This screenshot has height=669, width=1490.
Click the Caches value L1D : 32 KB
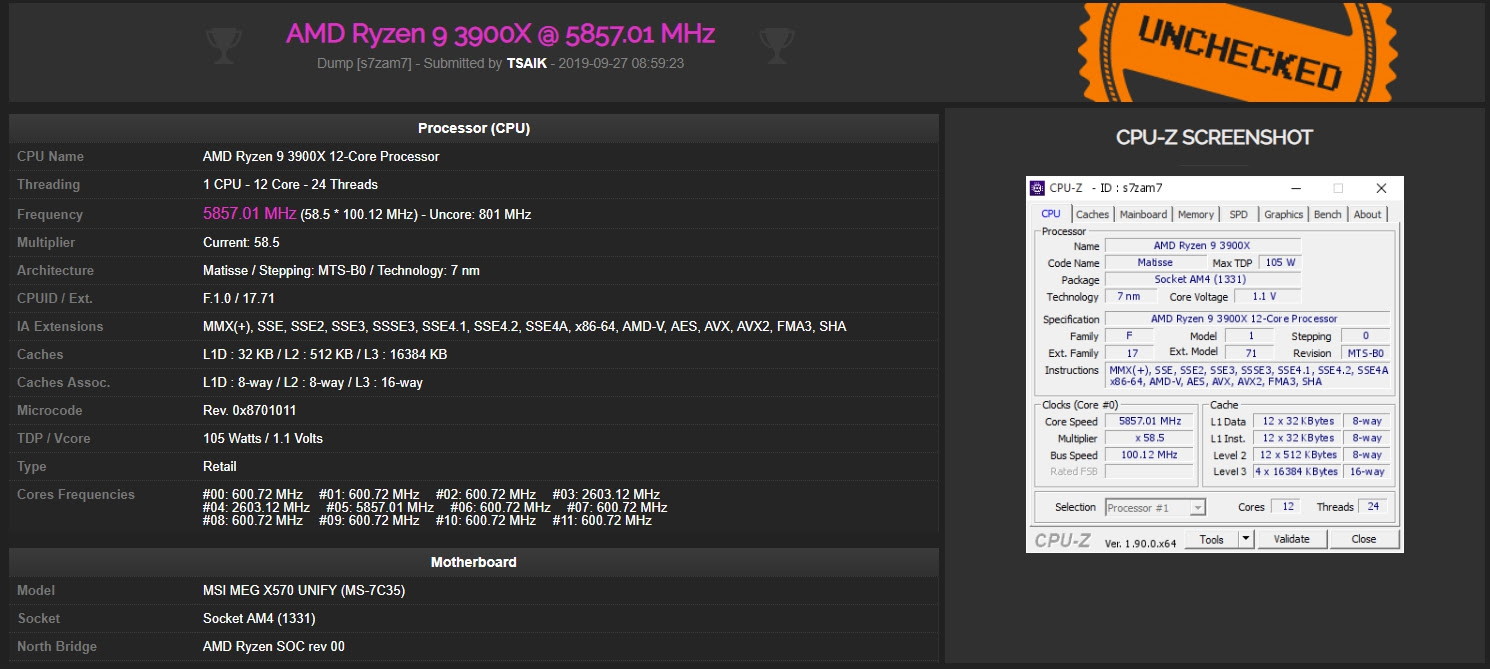[x=325, y=354]
